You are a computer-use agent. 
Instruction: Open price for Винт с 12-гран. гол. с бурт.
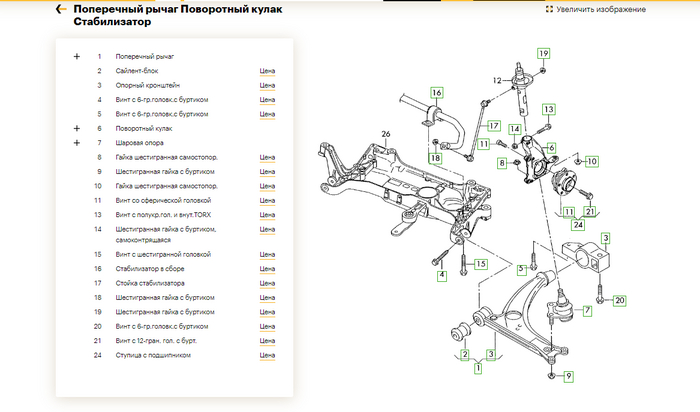coord(267,341)
